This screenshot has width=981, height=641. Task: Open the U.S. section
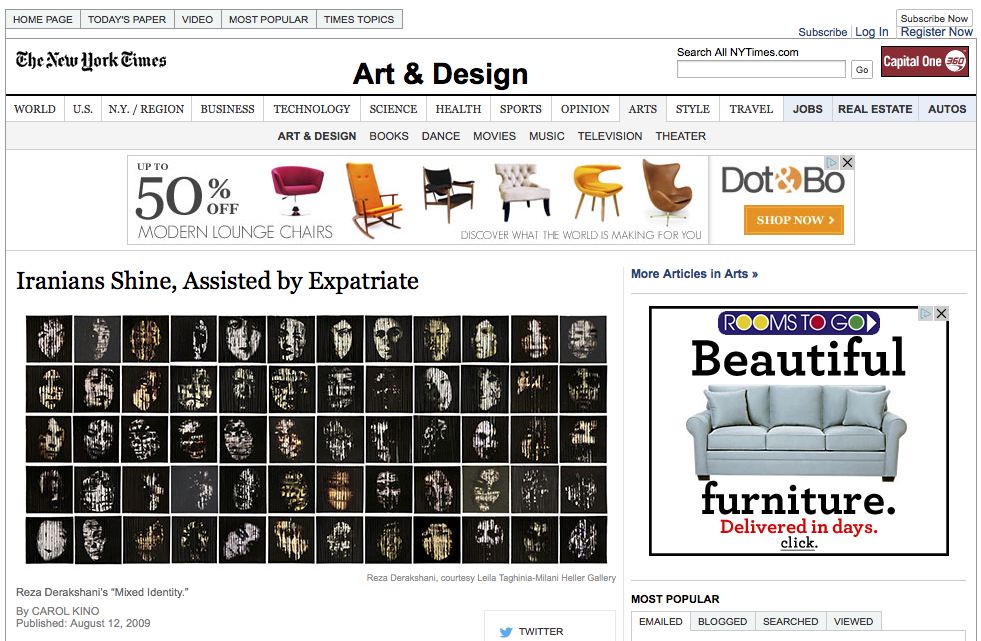pyautogui.click(x=83, y=109)
